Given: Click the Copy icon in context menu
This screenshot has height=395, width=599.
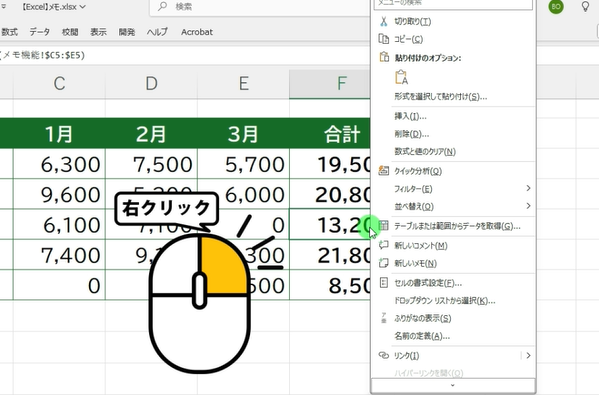Looking at the screenshot, I should click(x=384, y=39).
